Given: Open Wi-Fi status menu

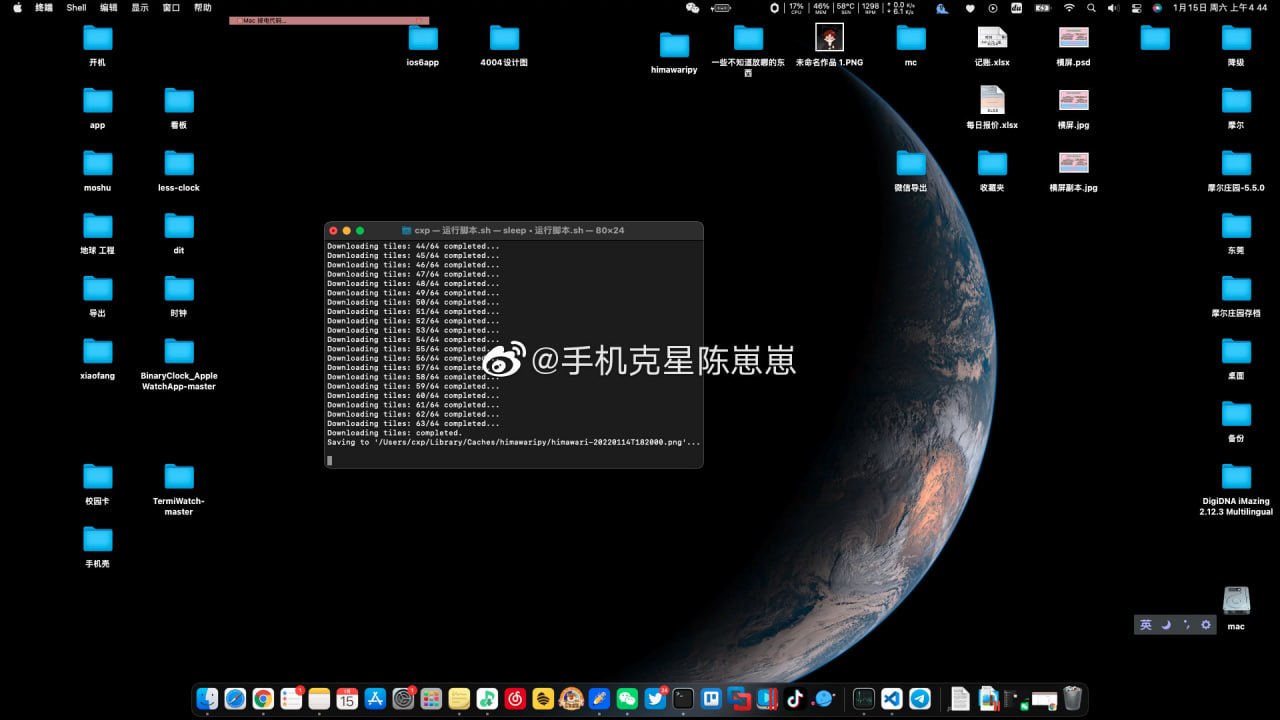Looking at the screenshot, I should tap(1069, 7).
